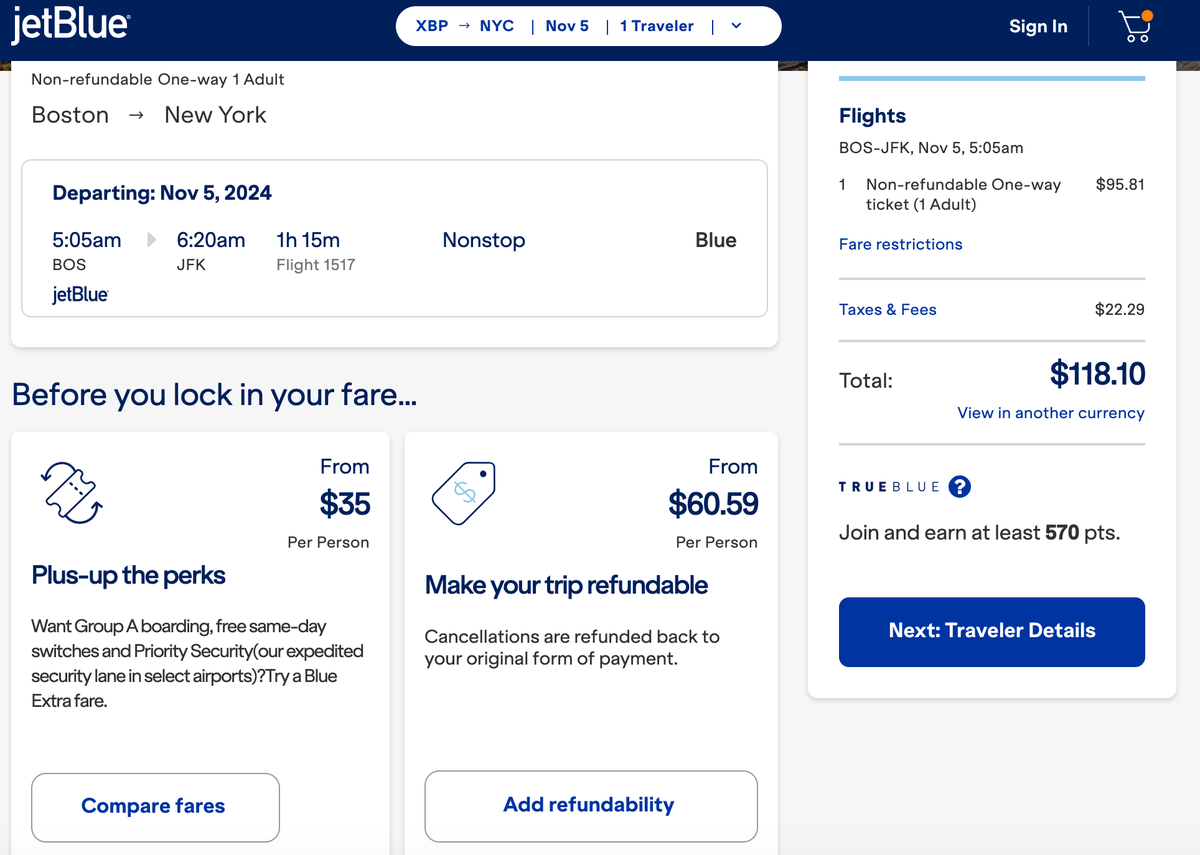Click the Compare fares button
1200x855 pixels.
pyautogui.click(x=154, y=806)
